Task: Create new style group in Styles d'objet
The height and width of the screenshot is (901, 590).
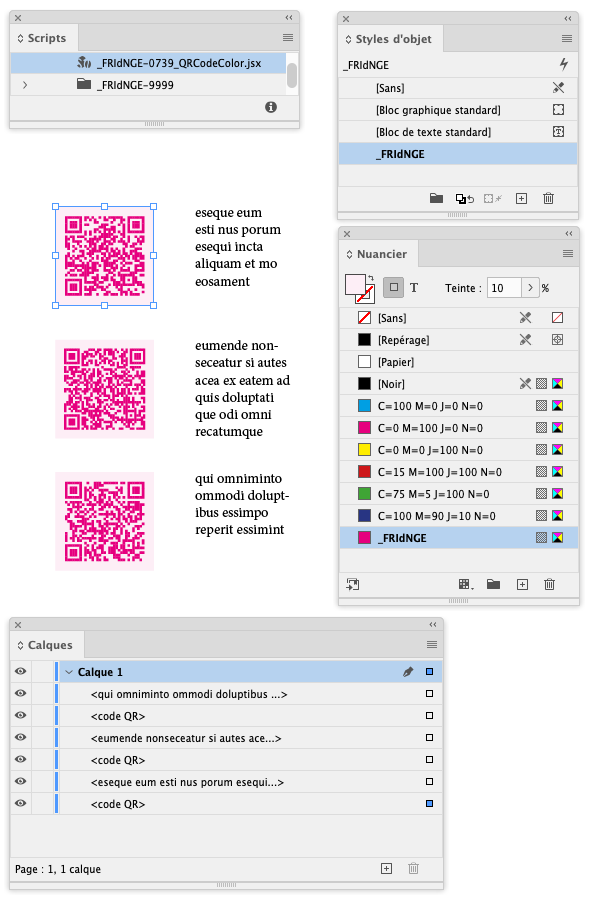Action: (x=437, y=198)
